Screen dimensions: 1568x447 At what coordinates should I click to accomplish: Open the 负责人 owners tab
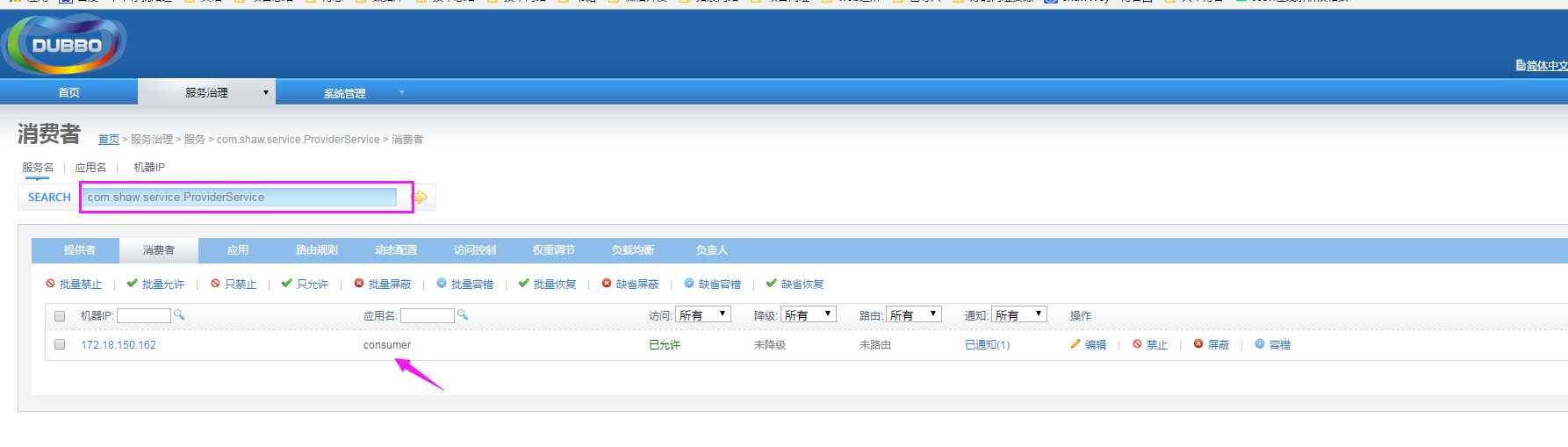[x=712, y=250]
